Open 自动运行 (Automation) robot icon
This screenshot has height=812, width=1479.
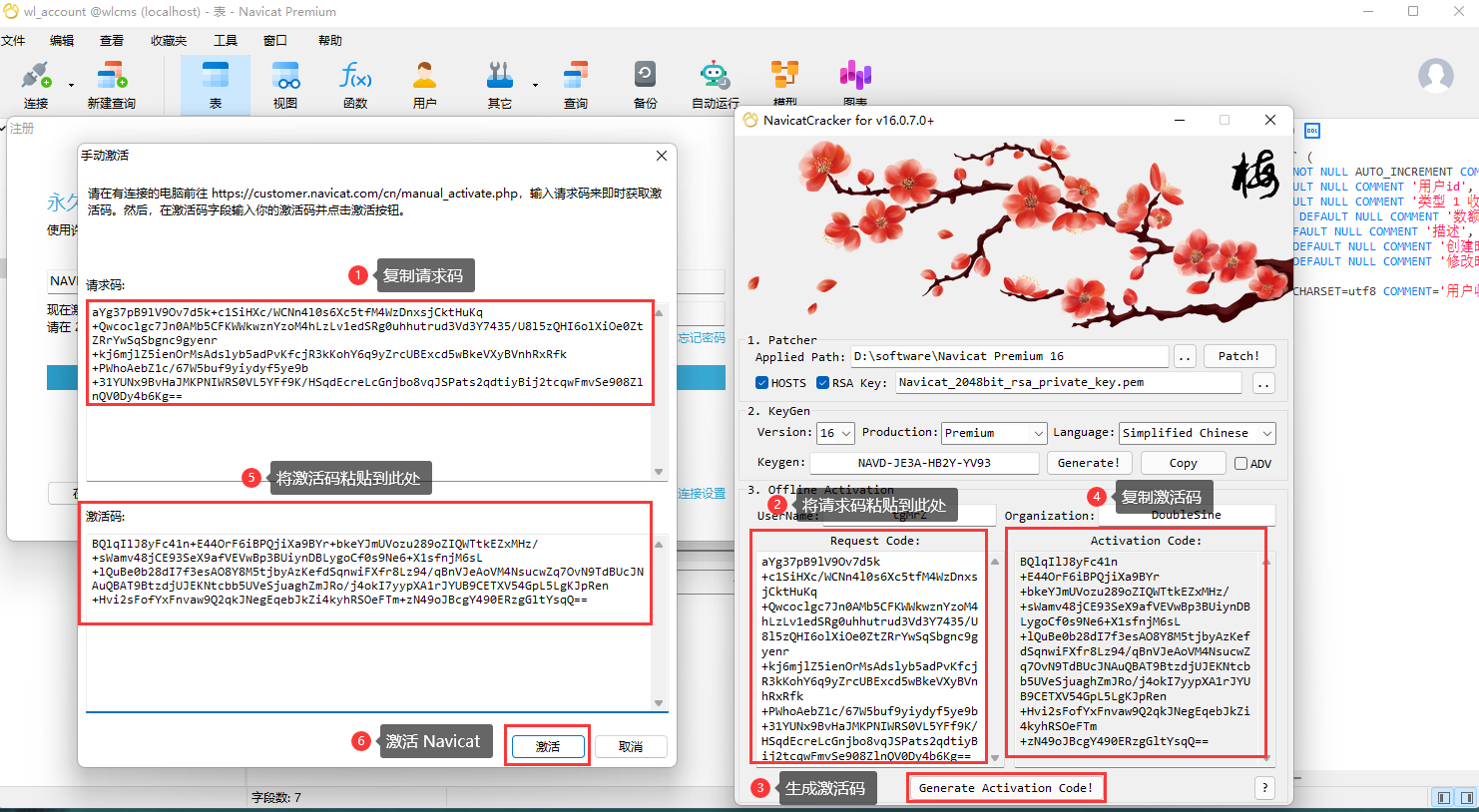tap(715, 77)
